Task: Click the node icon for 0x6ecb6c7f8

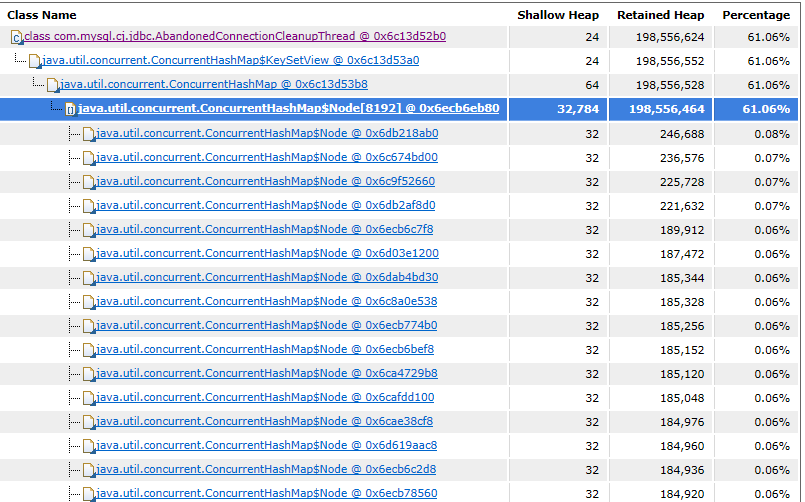Action: pos(89,230)
